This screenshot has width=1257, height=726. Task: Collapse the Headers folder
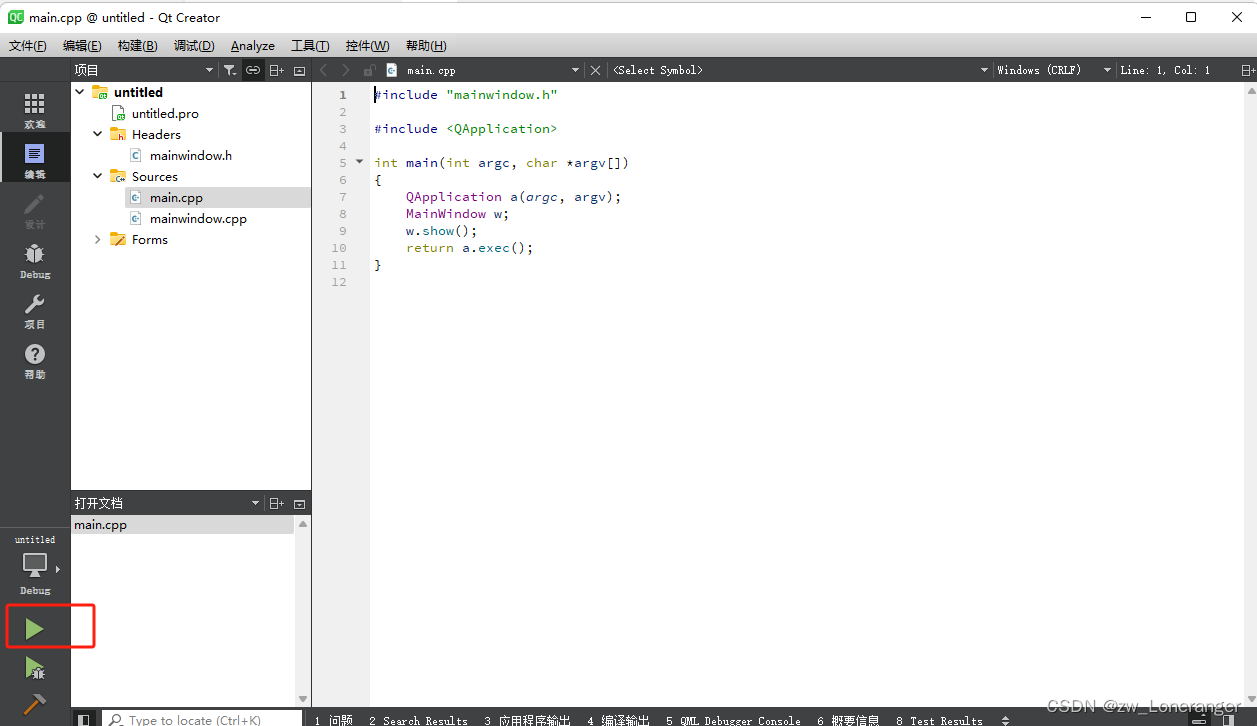pyautogui.click(x=98, y=134)
